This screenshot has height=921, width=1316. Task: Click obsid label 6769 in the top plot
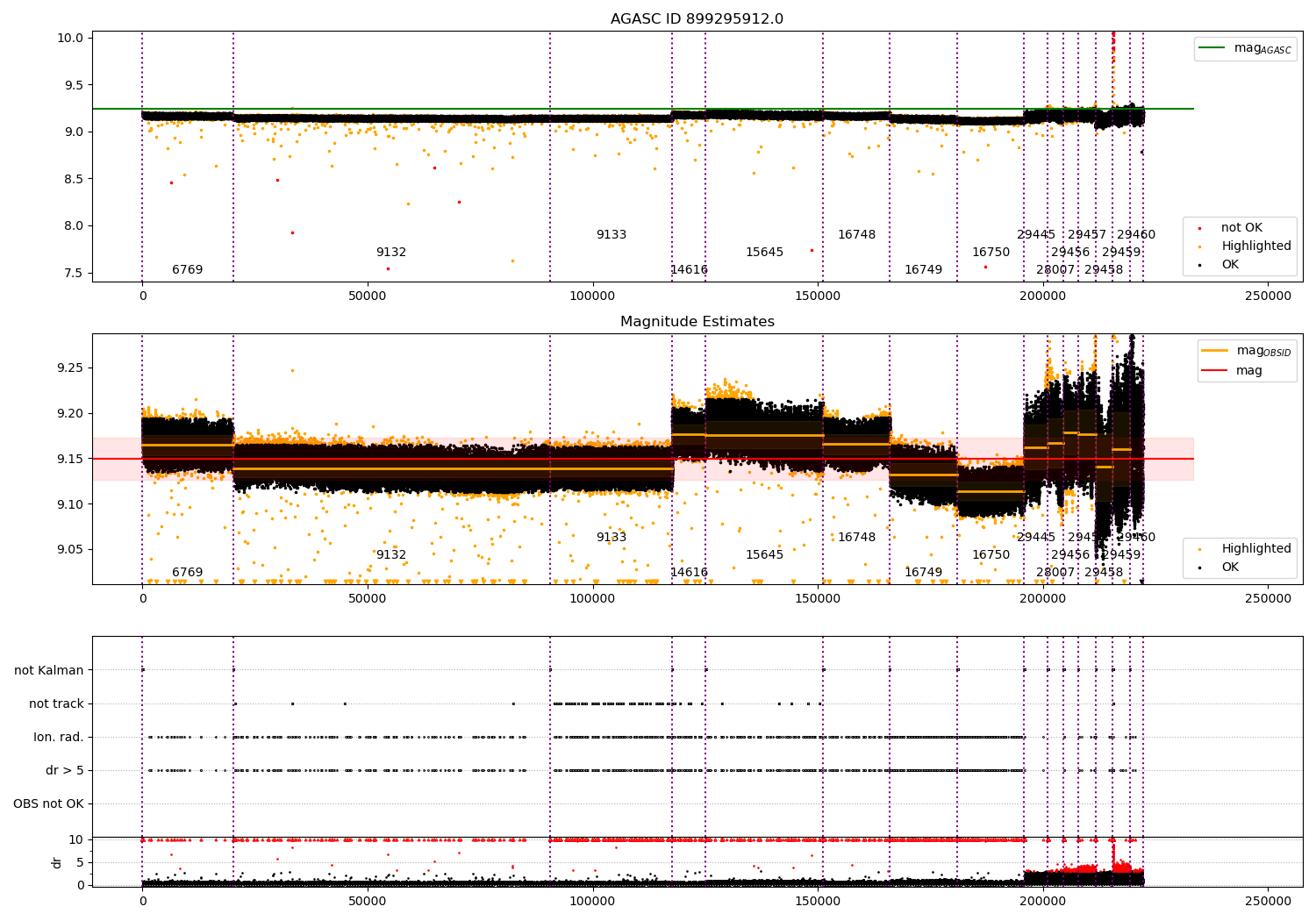[x=187, y=270]
